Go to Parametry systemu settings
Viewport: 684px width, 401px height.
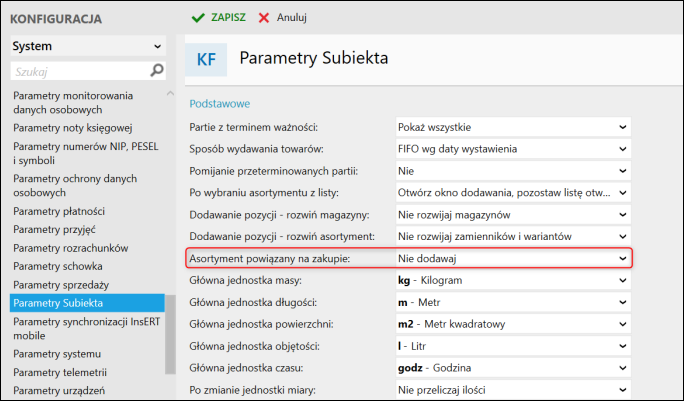pyautogui.click(x=57, y=354)
